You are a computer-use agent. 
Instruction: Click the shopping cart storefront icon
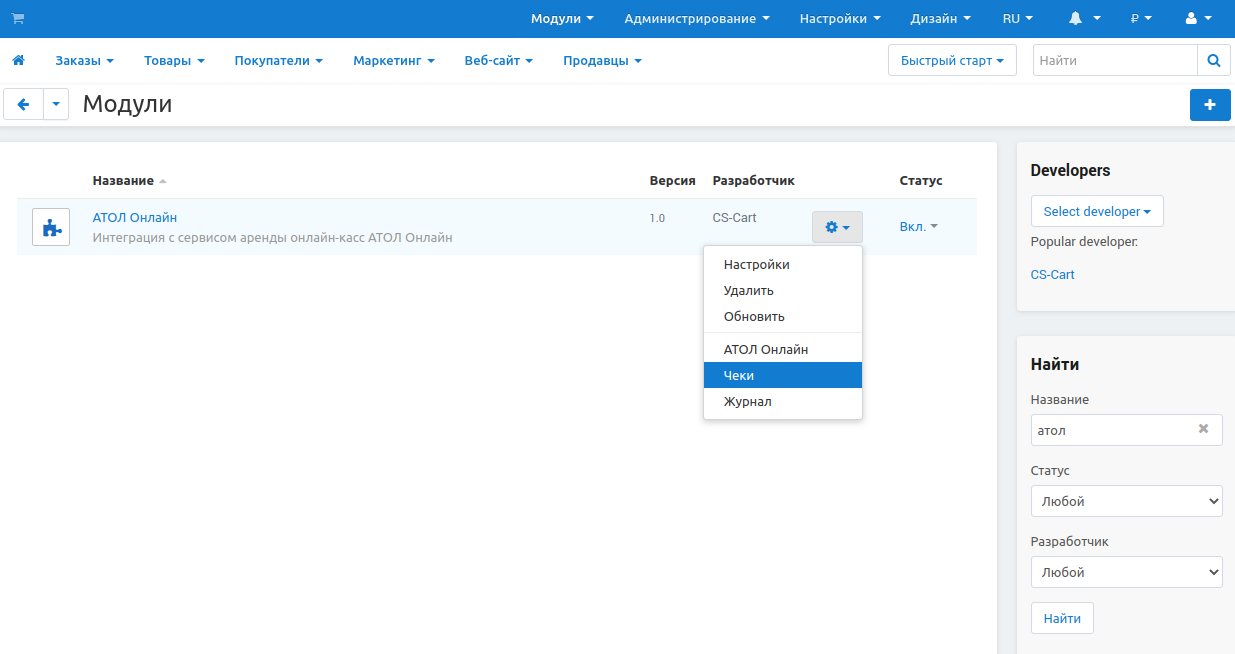(18, 18)
